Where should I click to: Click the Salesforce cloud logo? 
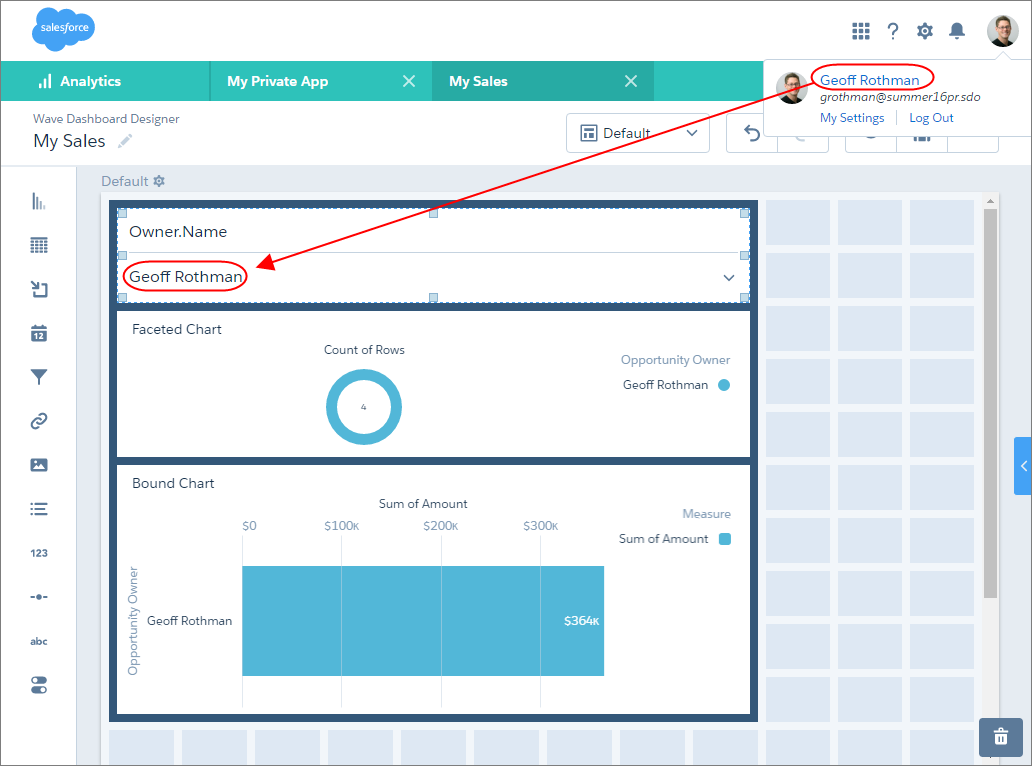[63, 29]
